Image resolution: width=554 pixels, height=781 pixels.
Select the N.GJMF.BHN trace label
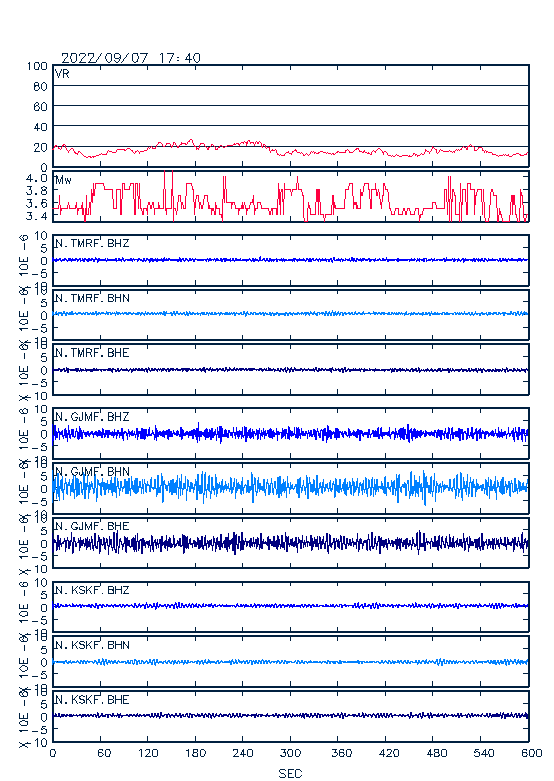(92, 471)
